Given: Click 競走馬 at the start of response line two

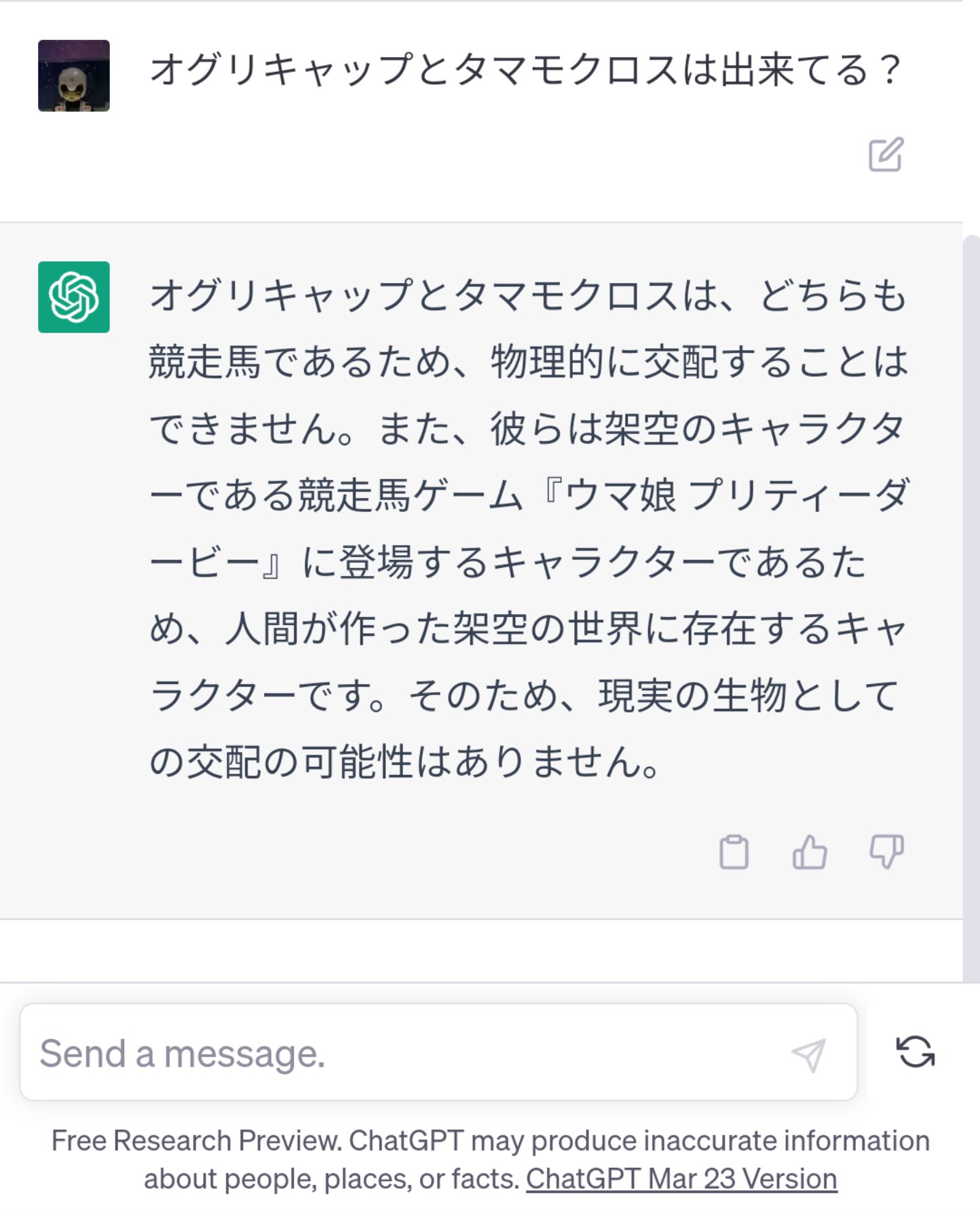Looking at the screenshot, I should tap(205, 362).
